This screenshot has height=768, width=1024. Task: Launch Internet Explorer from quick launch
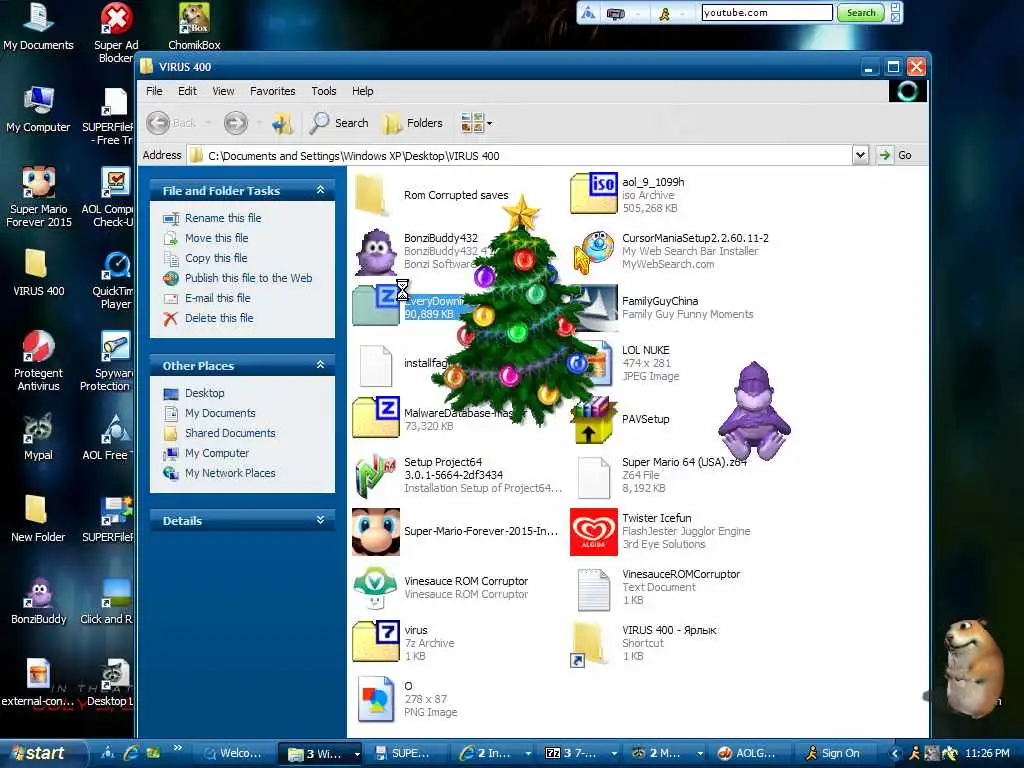pyautogui.click(x=131, y=753)
